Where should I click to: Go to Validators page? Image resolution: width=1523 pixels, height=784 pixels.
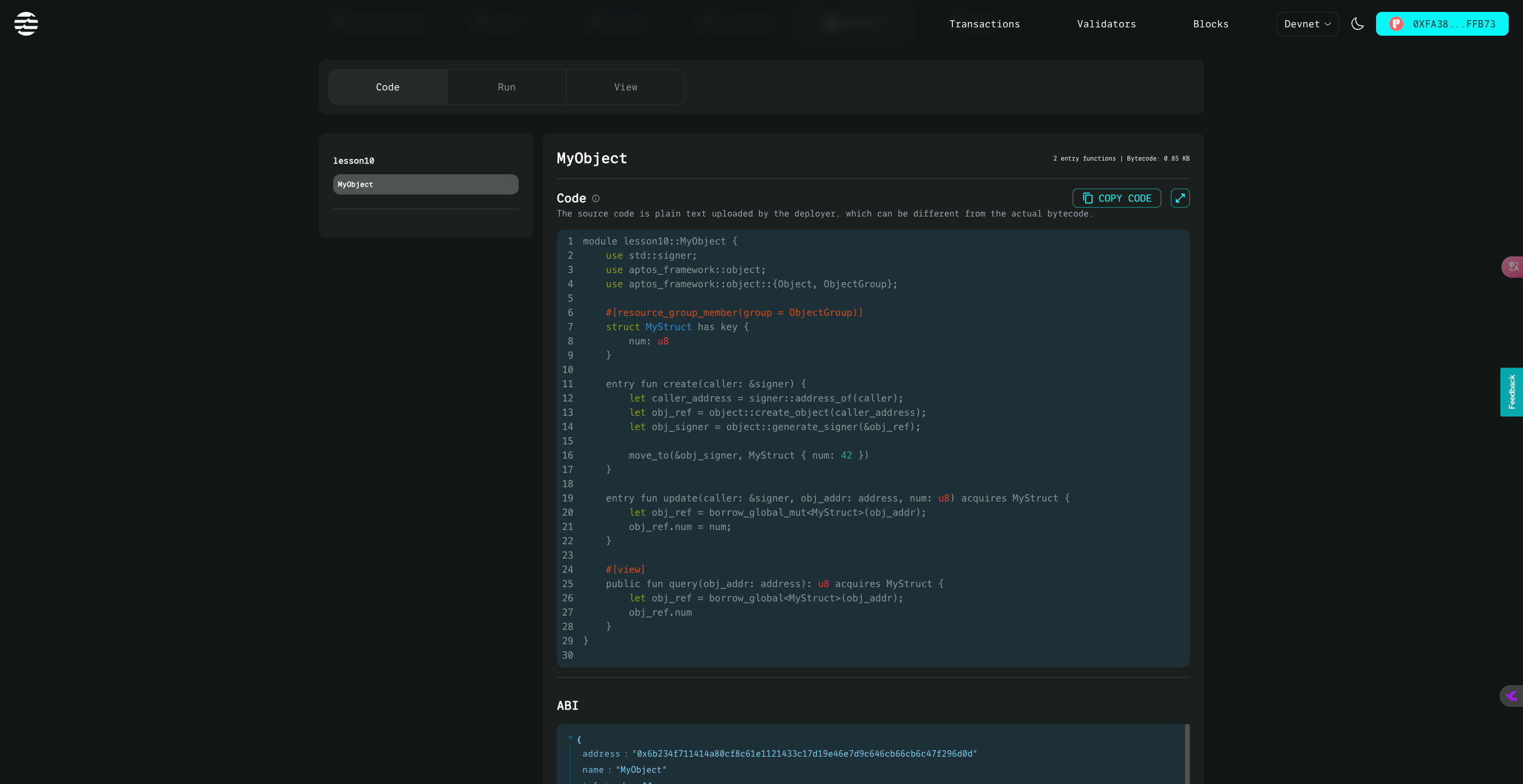[x=1106, y=24]
